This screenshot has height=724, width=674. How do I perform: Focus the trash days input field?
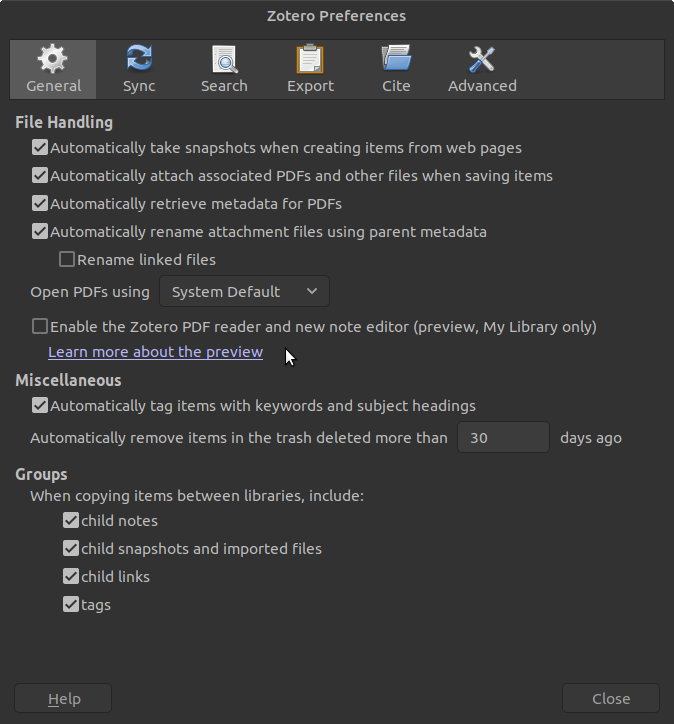[x=503, y=437]
